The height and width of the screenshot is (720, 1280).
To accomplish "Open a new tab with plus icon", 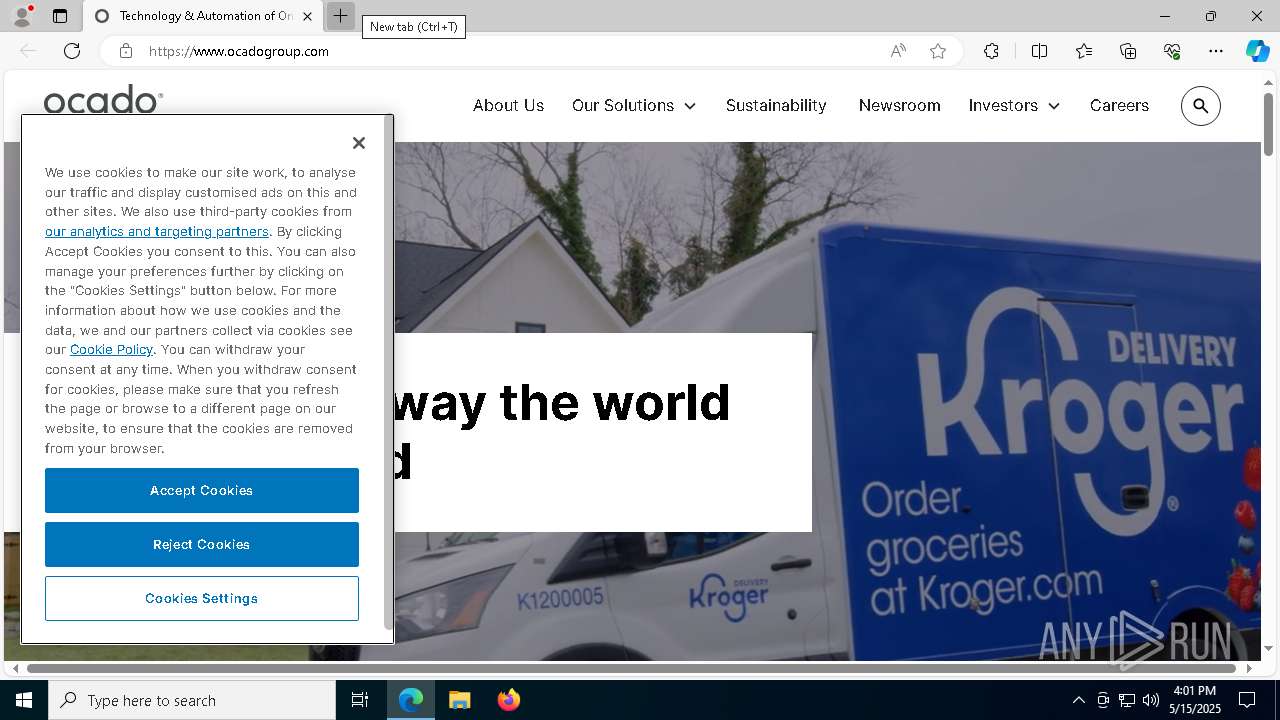I will 340,16.
